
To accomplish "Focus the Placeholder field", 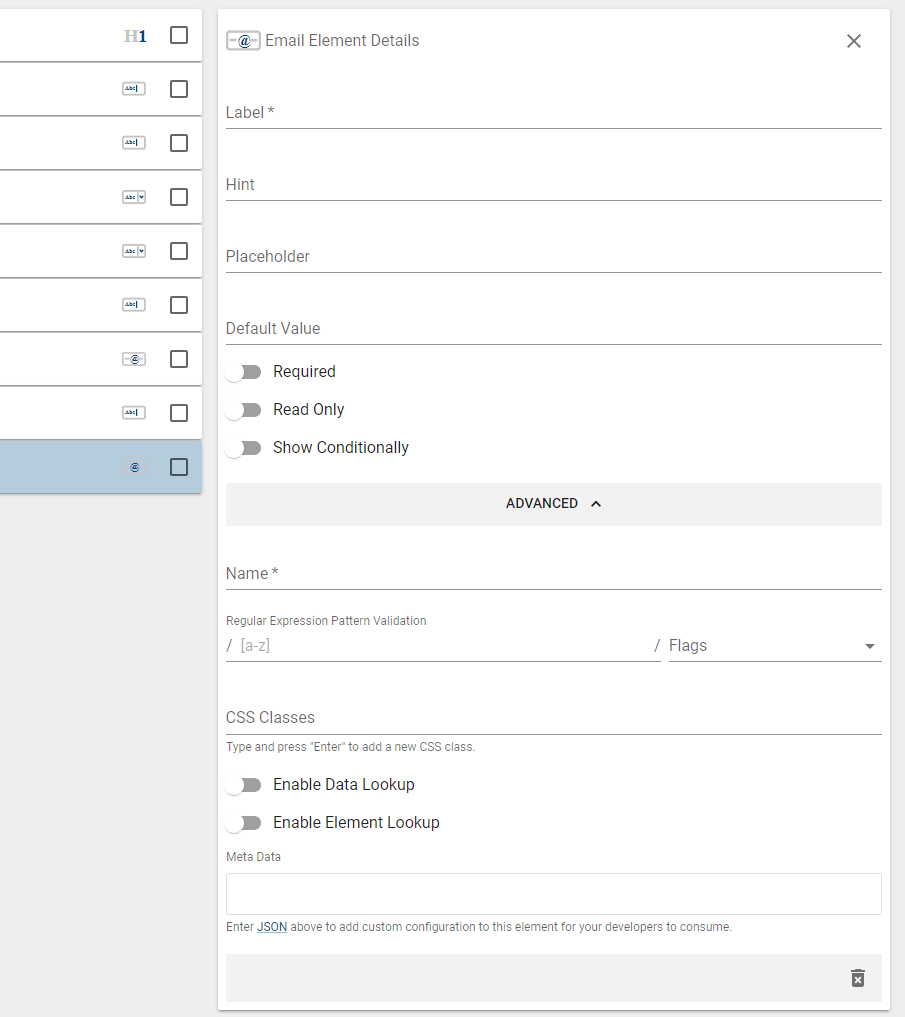I will tap(553, 257).
